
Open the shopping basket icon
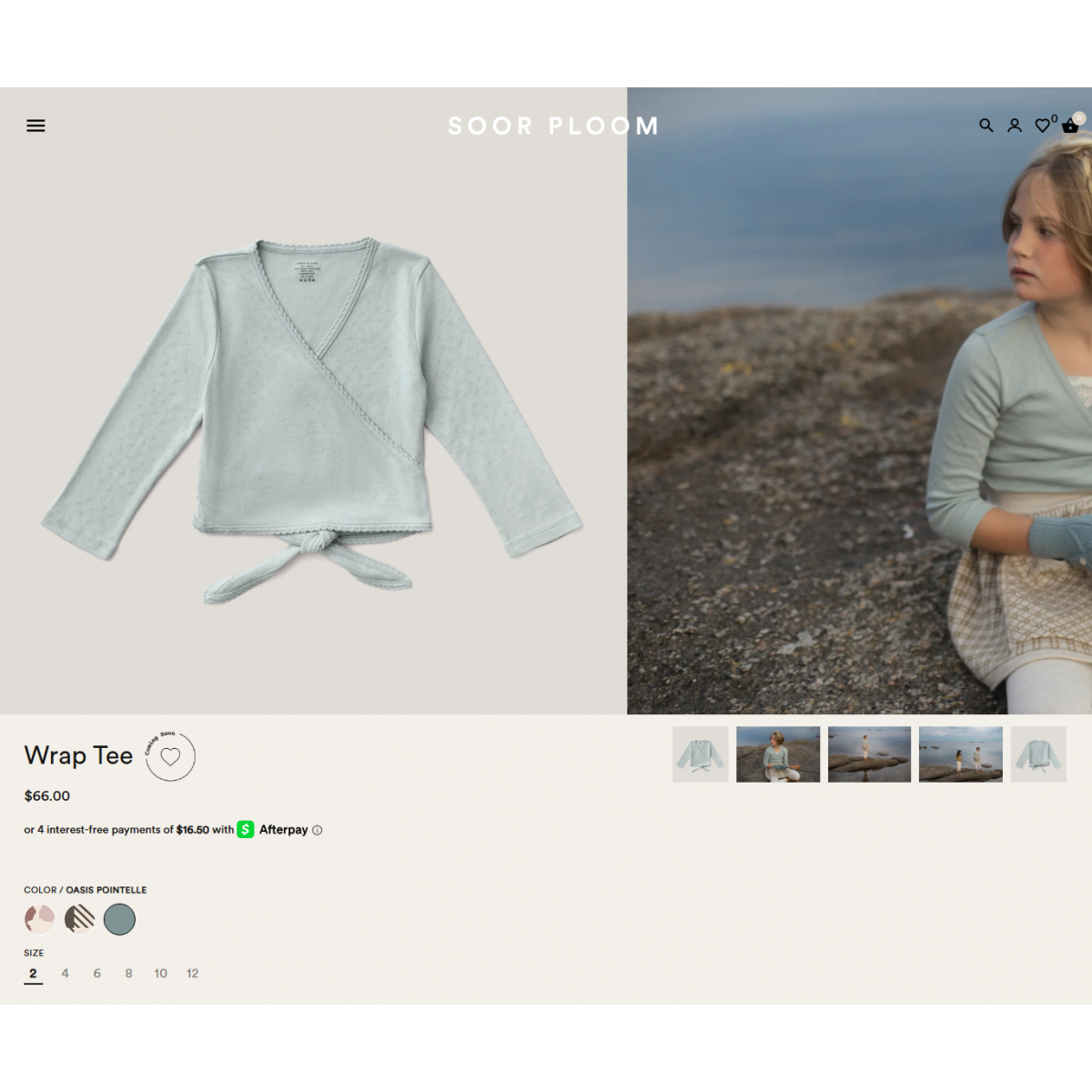click(x=1070, y=126)
